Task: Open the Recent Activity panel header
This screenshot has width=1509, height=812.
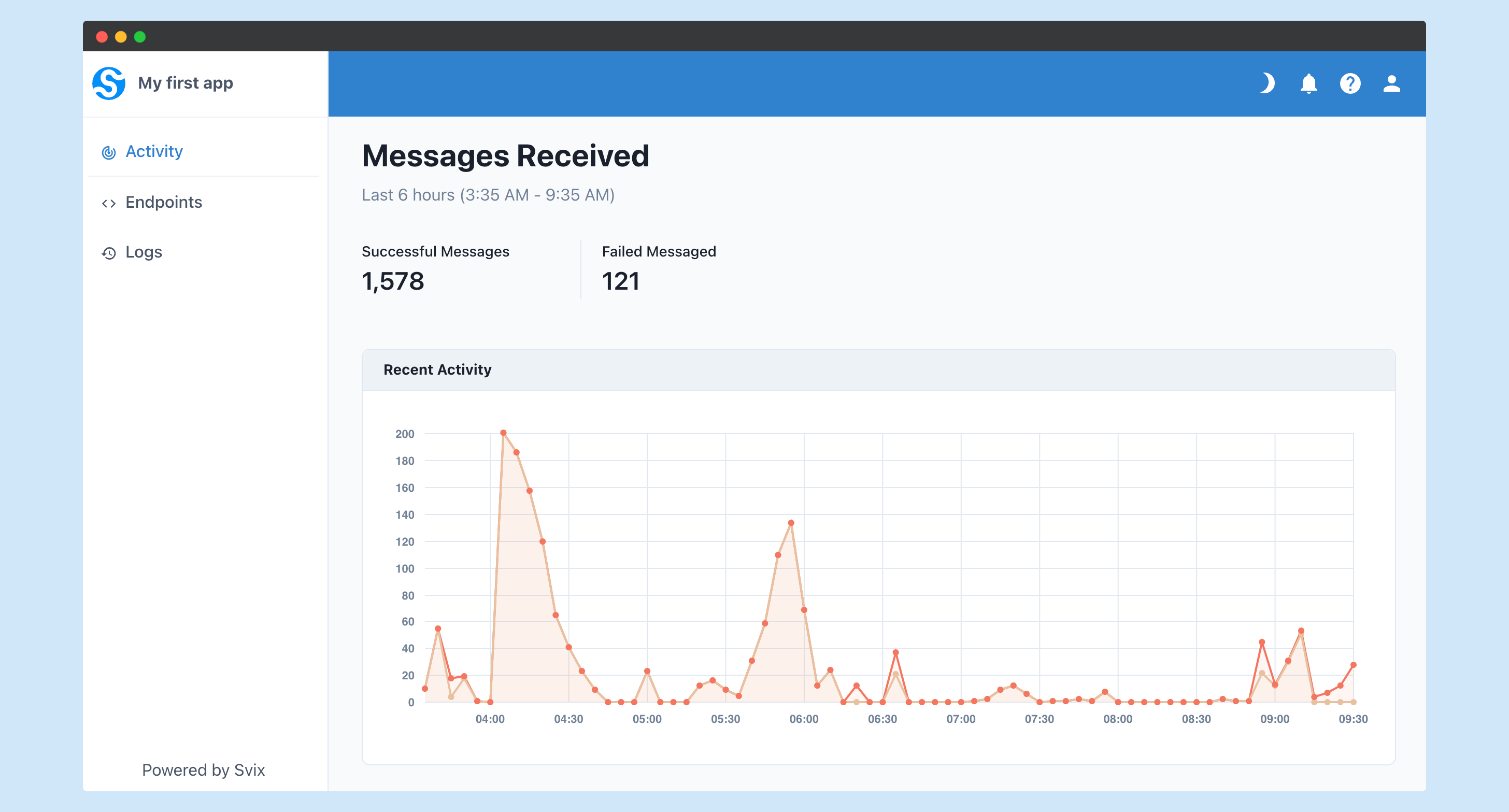Action: 437,369
